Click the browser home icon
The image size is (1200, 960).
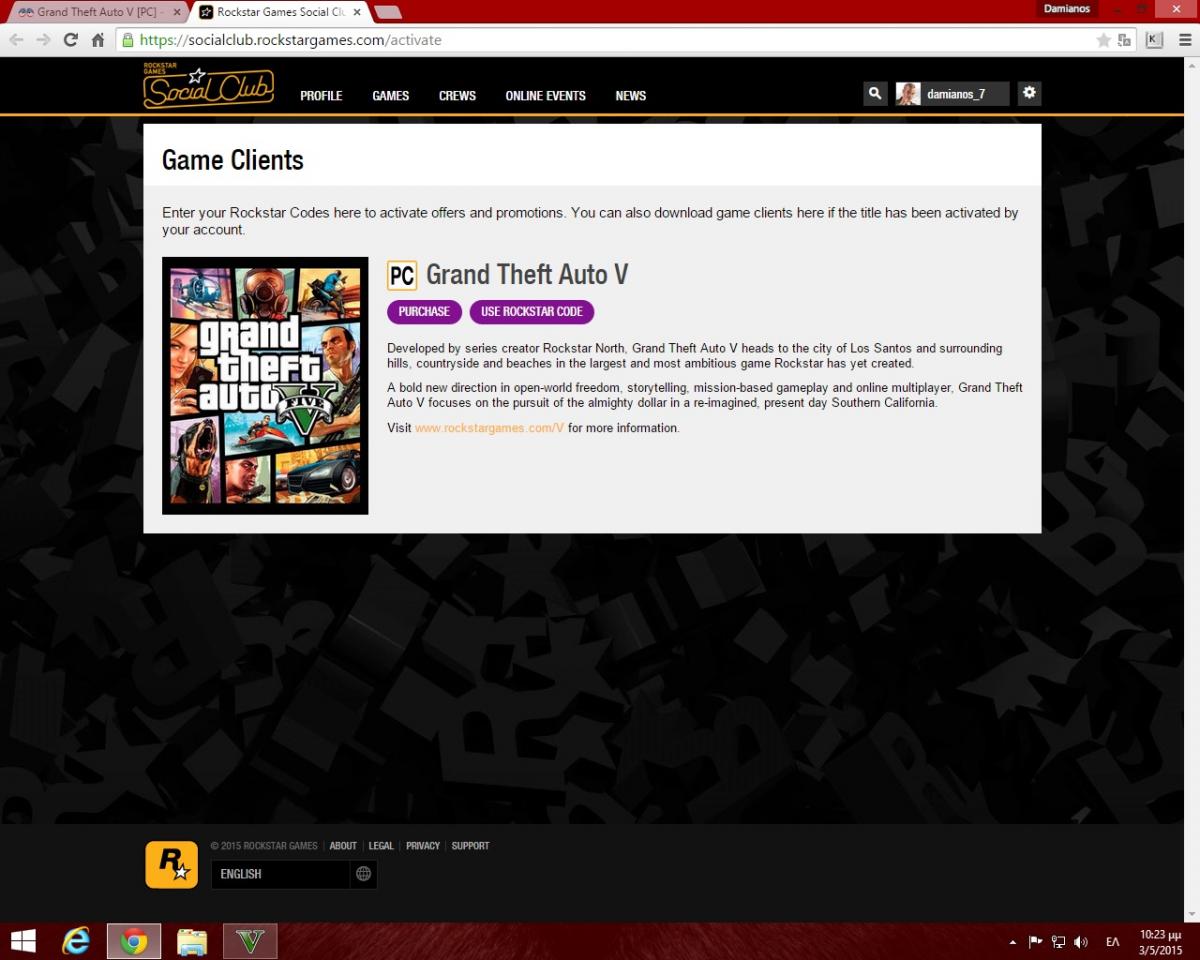[97, 40]
